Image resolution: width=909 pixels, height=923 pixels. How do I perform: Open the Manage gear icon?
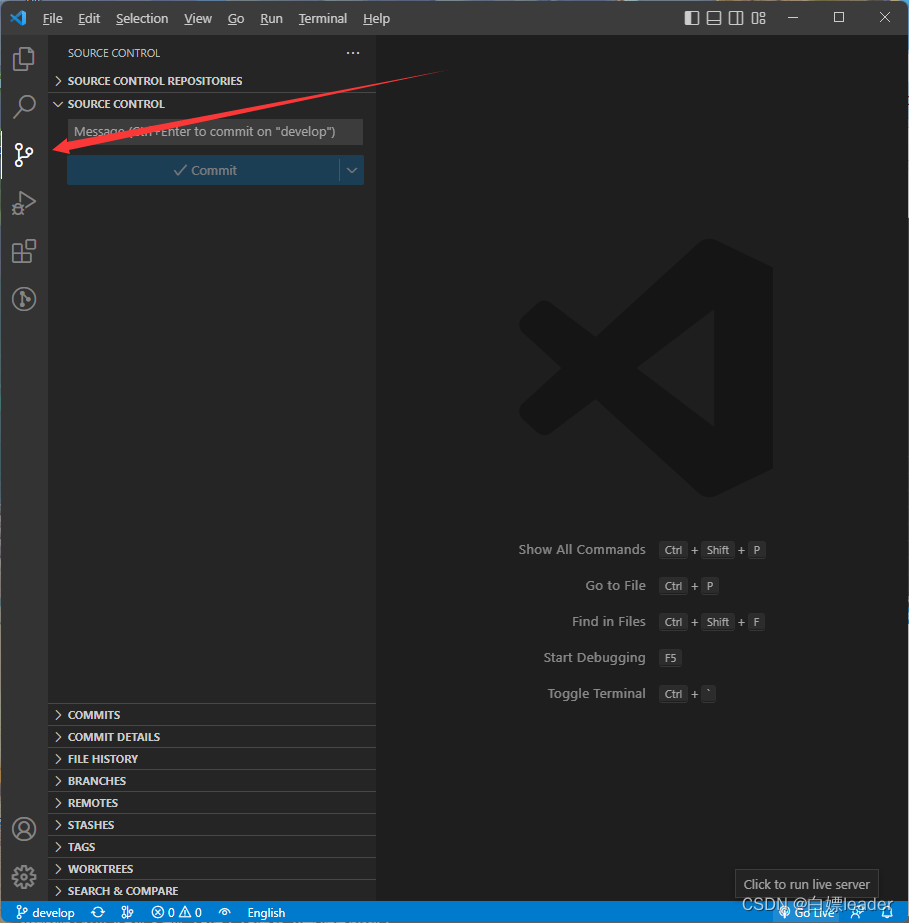tap(24, 877)
